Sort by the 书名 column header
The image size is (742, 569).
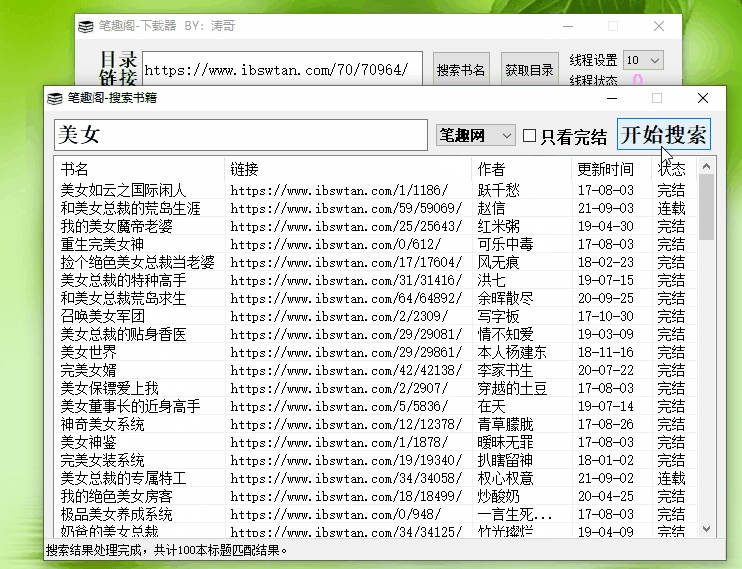tap(139, 169)
